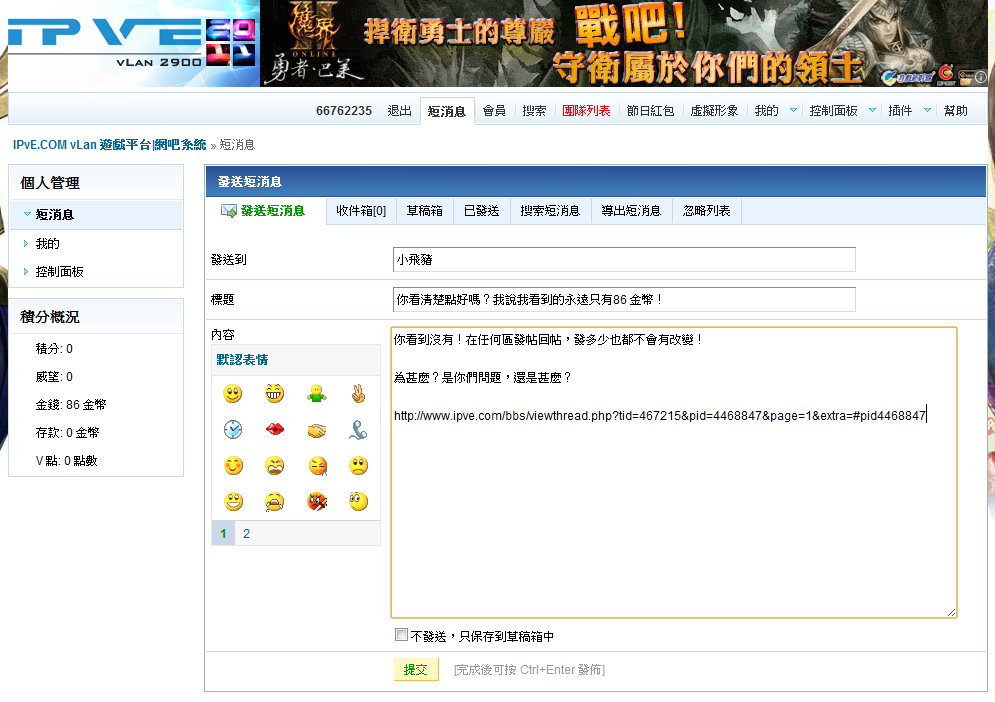Click the 標題 subject input field
The image size is (995, 702).
[624, 299]
